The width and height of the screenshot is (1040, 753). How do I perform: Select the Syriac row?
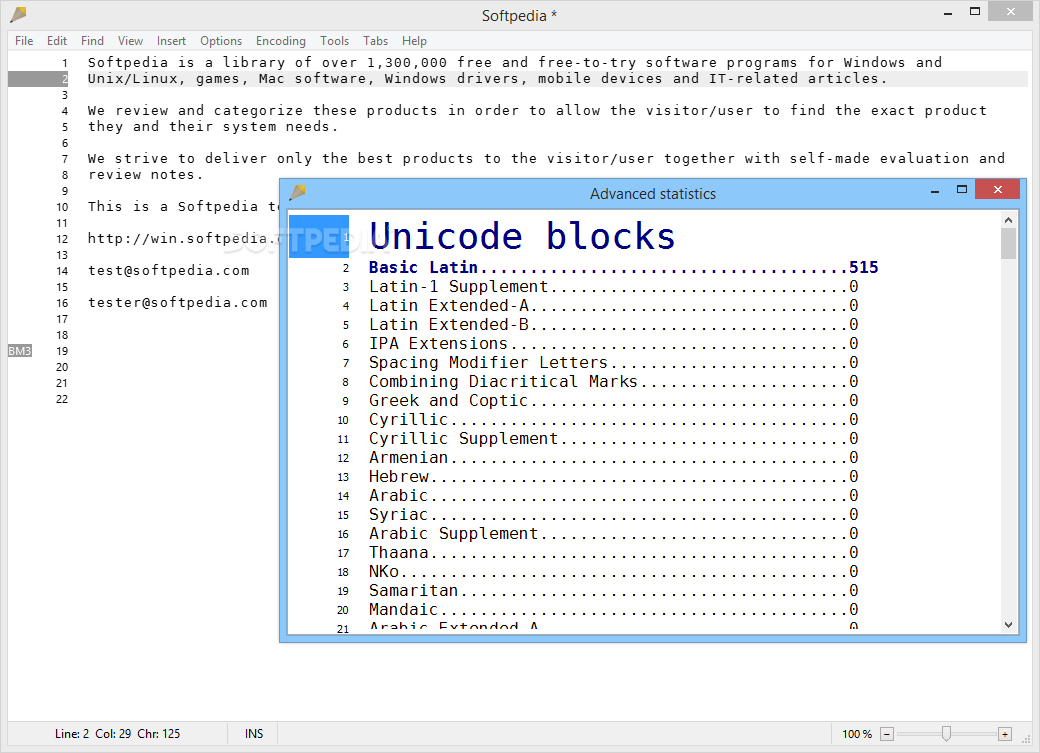tap(614, 515)
